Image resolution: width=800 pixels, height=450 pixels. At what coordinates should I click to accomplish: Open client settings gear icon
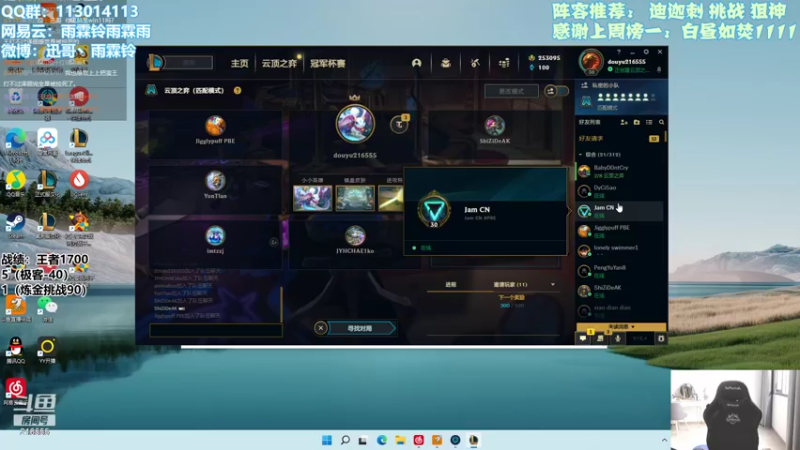click(x=646, y=52)
